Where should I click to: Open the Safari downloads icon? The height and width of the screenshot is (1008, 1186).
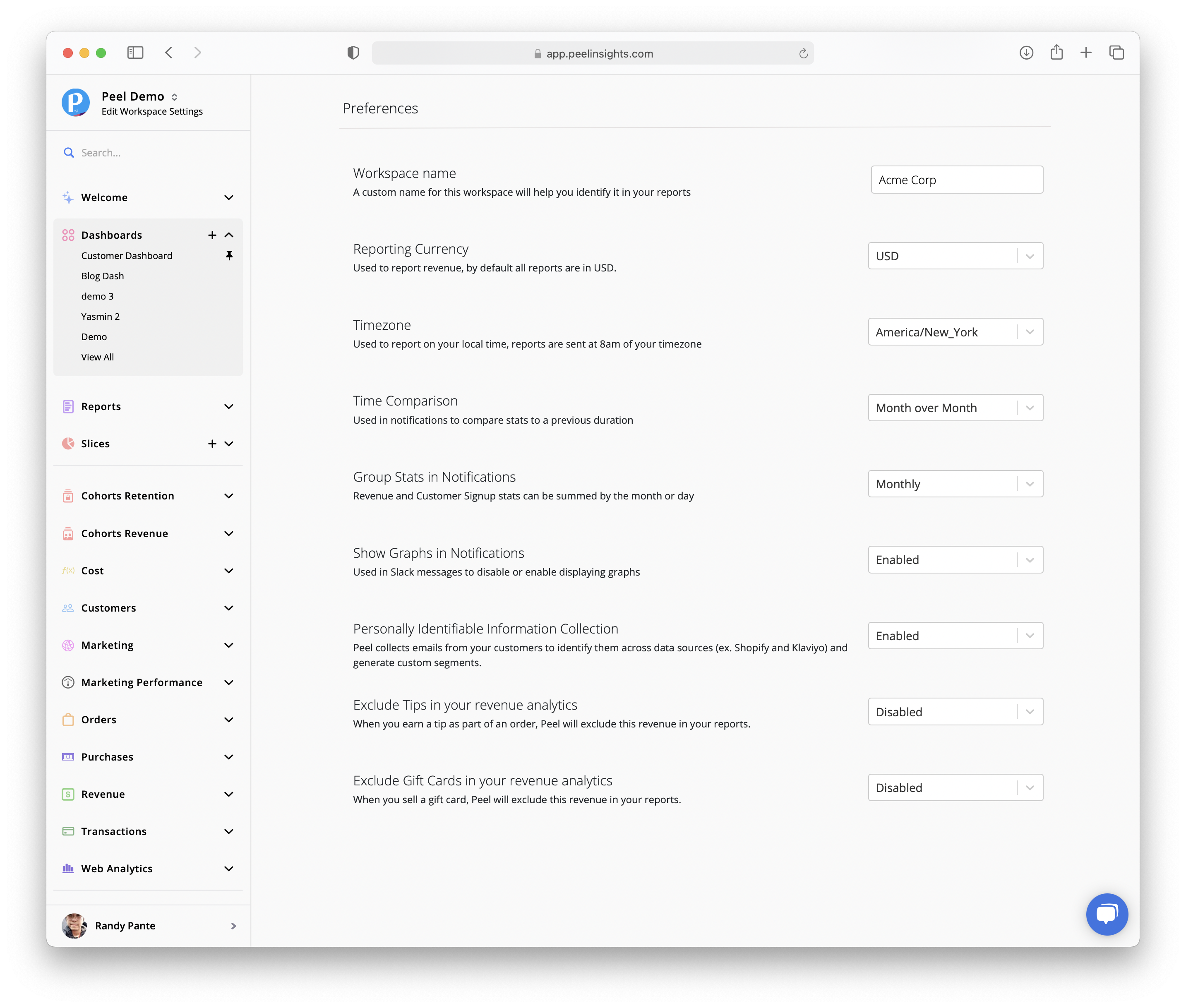coord(1026,53)
